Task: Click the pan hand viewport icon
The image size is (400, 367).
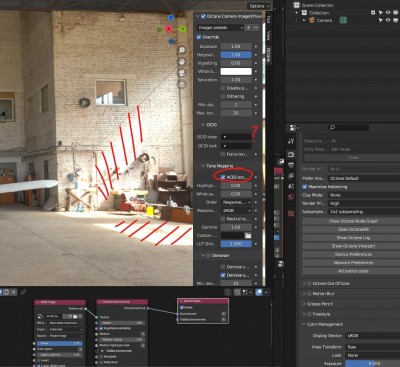Action: (x=182, y=61)
